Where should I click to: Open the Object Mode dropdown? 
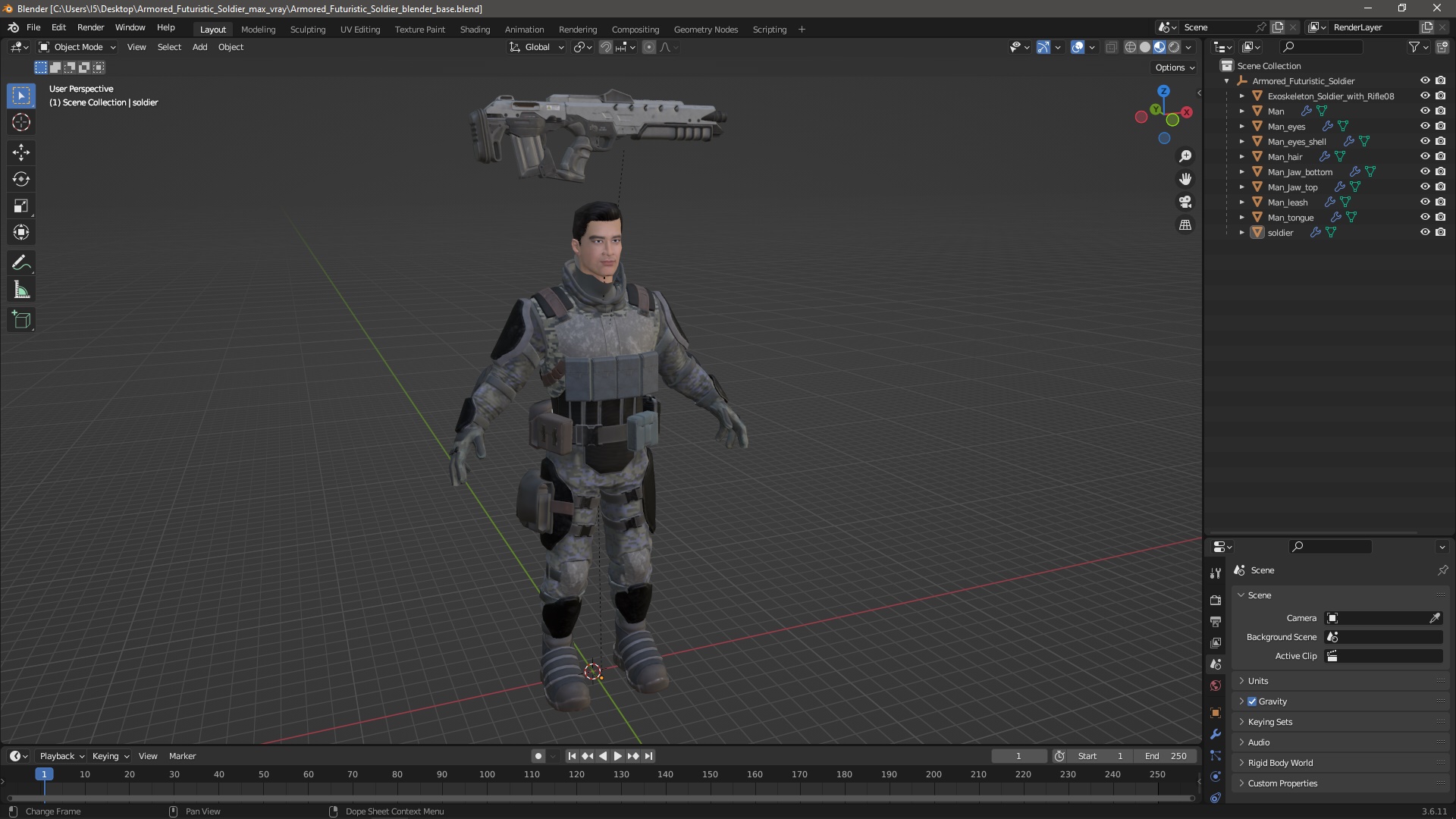click(x=77, y=47)
